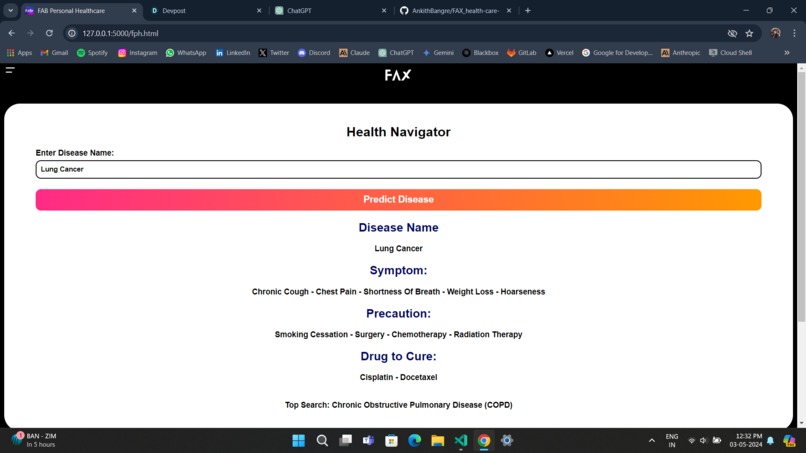Click the Top Search COPD text
This screenshot has height=453, width=806.
click(398, 405)
